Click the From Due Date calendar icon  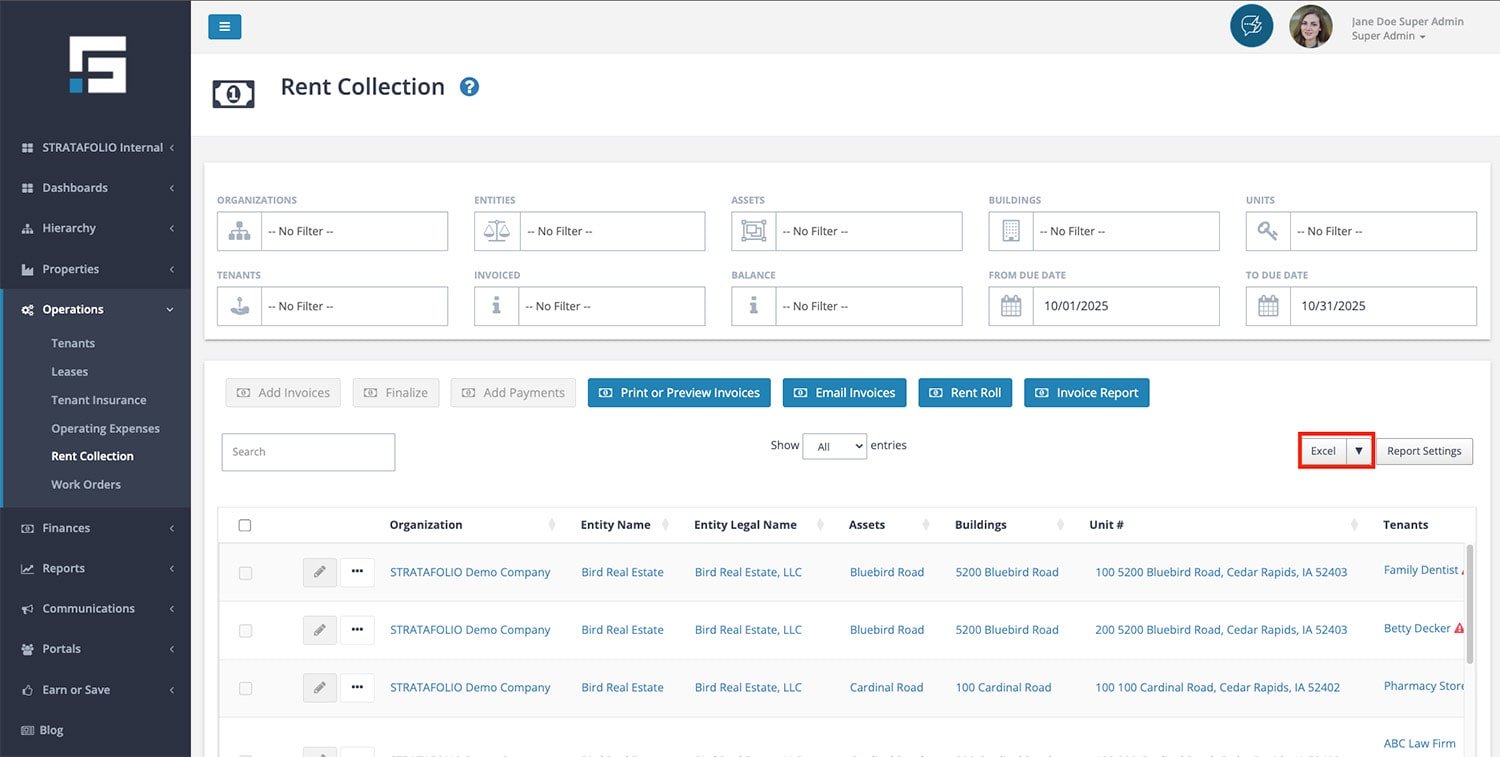pyautogui.click(x=1011, y=306)
